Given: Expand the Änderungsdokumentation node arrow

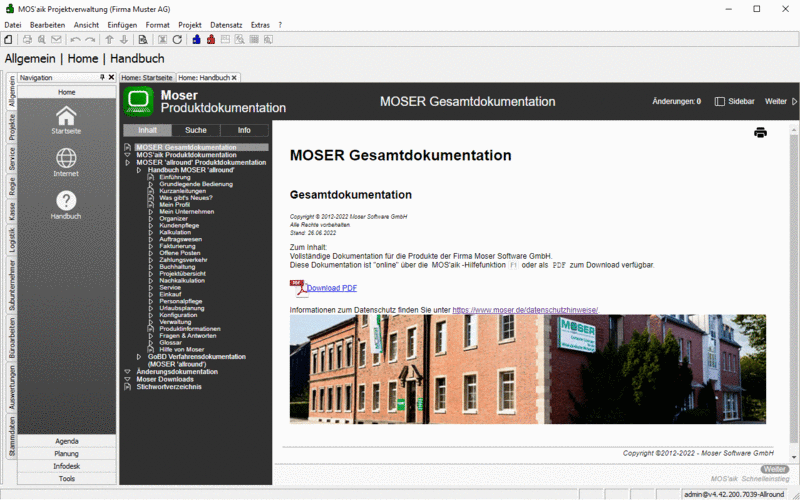Looking at the screenshot, I should tap(128, 372).
